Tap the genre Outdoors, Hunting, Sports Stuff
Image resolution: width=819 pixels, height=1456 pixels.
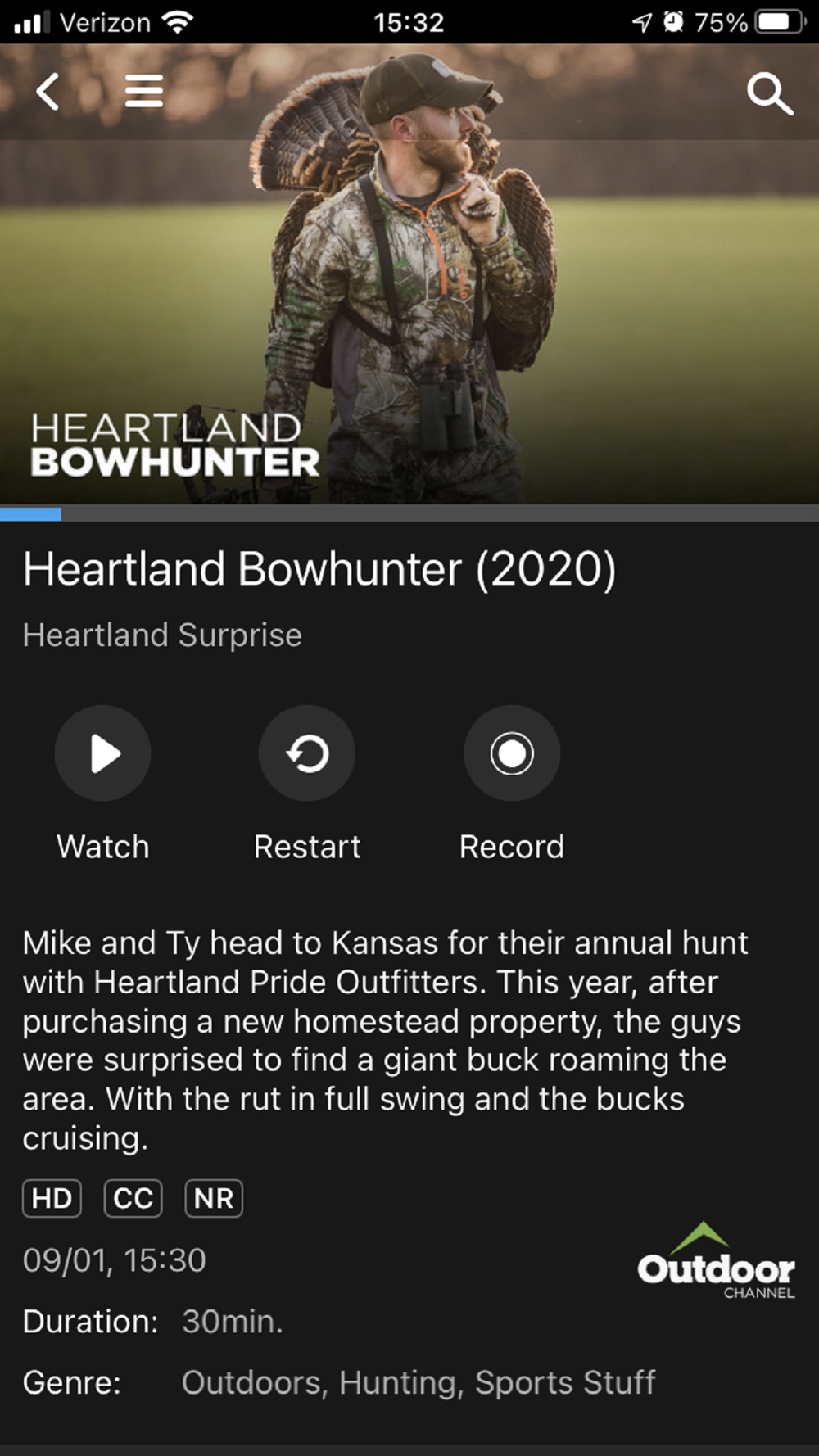point(419,1383)
